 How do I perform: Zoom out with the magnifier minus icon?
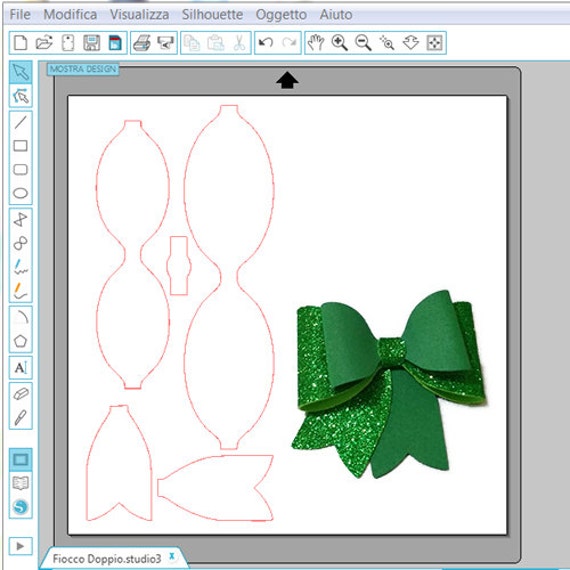coord(363,43)
